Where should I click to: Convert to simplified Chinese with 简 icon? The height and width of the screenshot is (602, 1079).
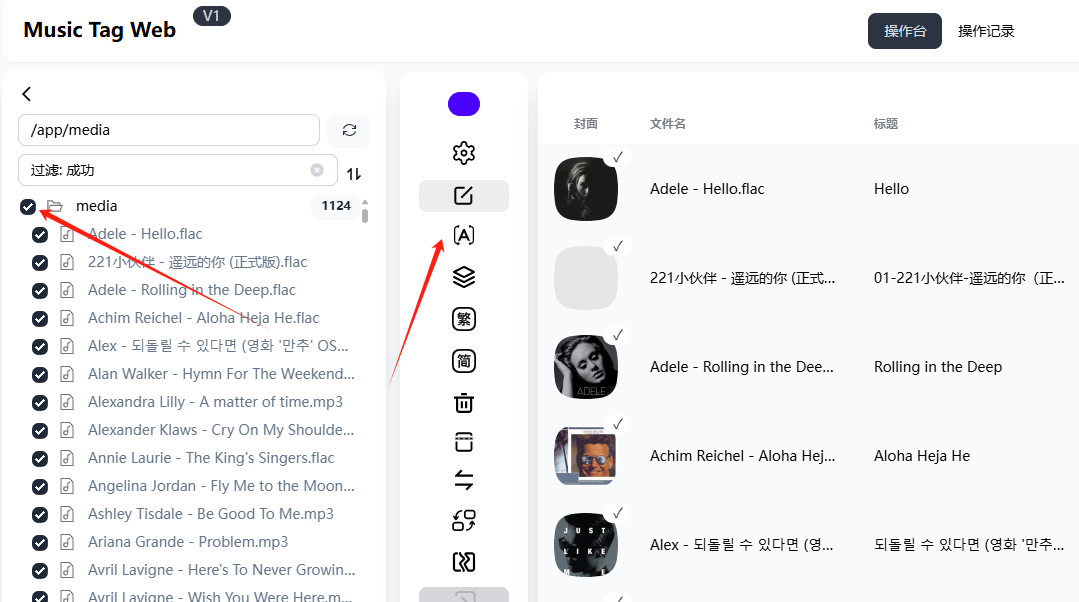coord(464,361)
